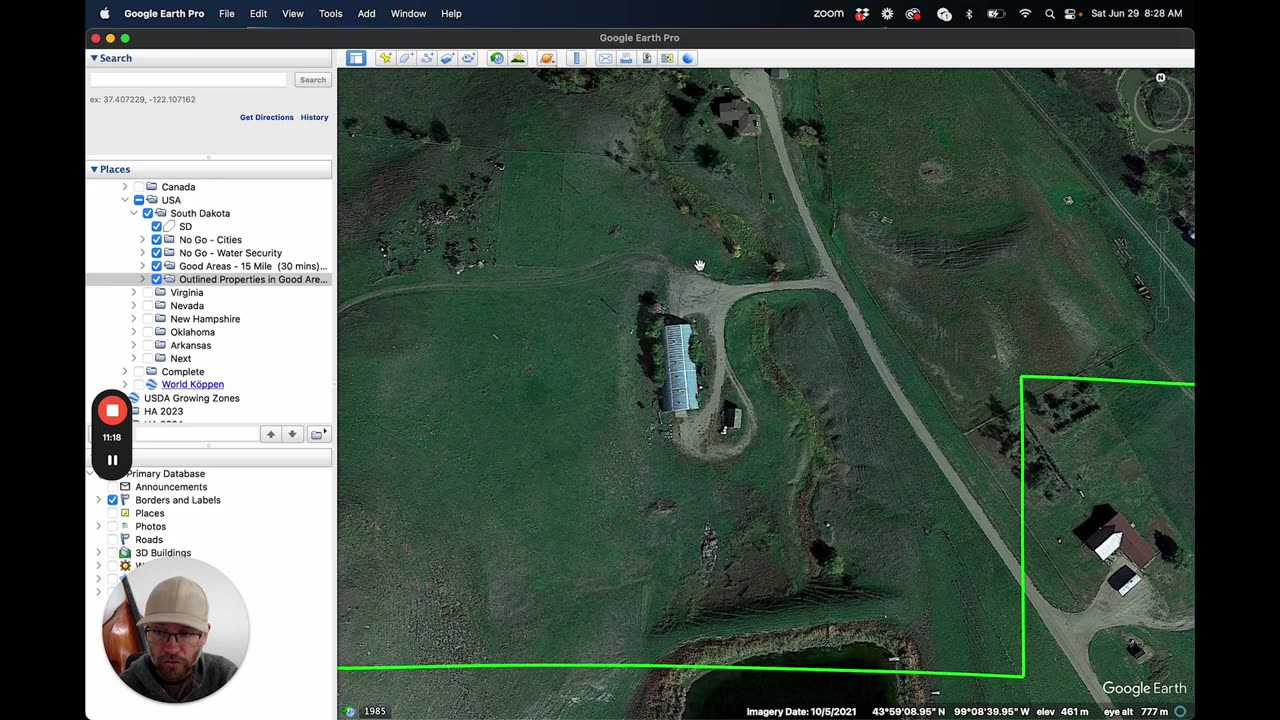Check the Canada folder checkbox
Screen dimensions: 1280x720
pyautogui.click(x=139, y=187)
